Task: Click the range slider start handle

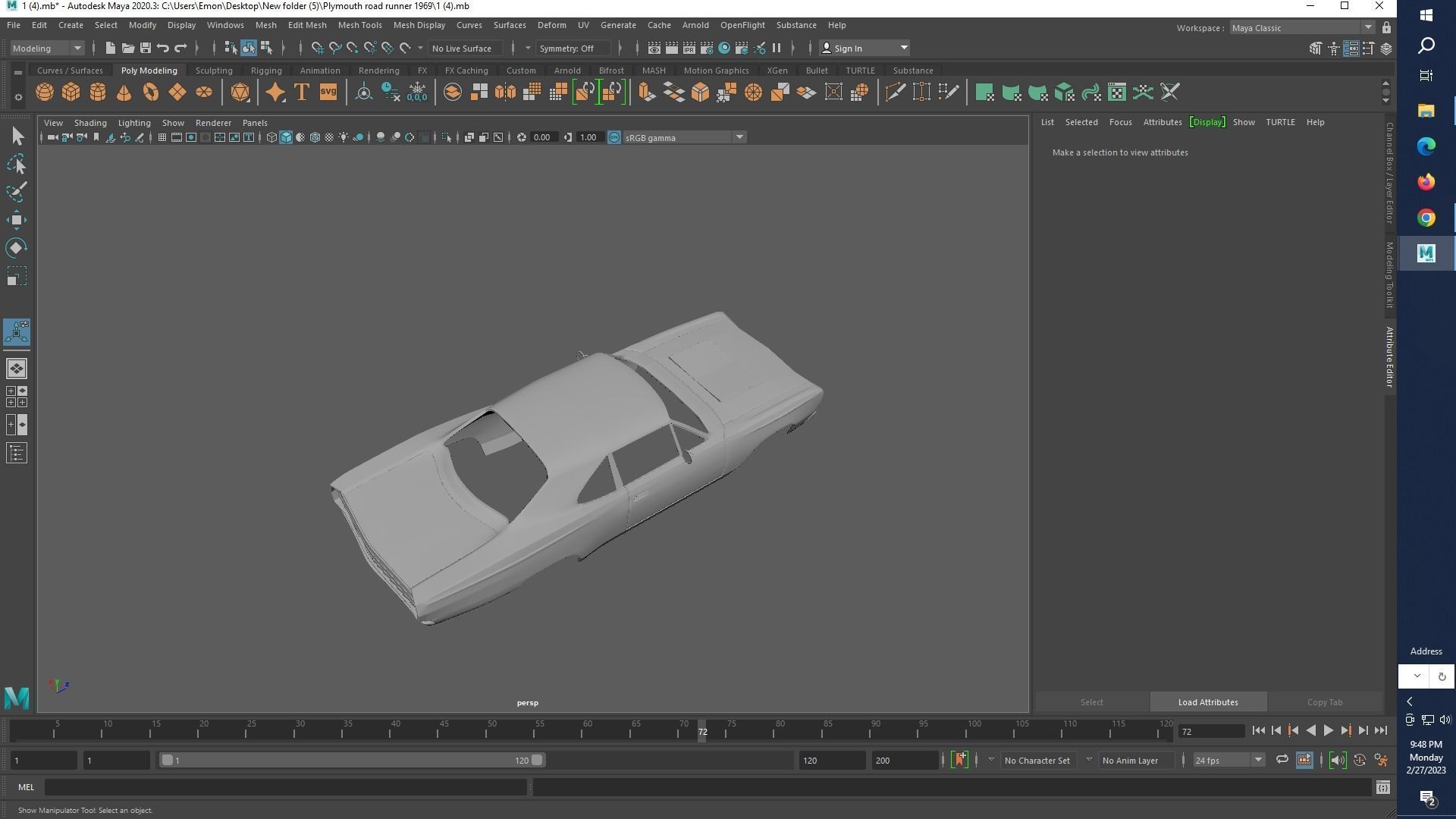Action: pos(167,761)
